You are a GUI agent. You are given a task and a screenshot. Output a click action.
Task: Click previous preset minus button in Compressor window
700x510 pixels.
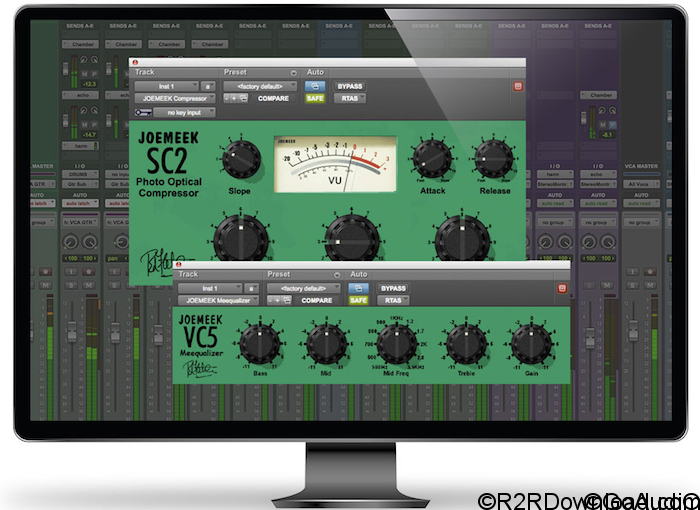227,98
